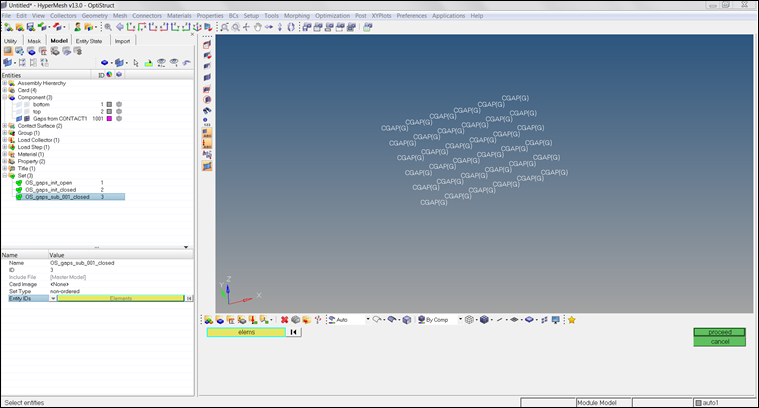Click mesh style icon of Gaps from CONTACT1 row
This screenshot has height=408, width=759.
click(x=119, y=119)
